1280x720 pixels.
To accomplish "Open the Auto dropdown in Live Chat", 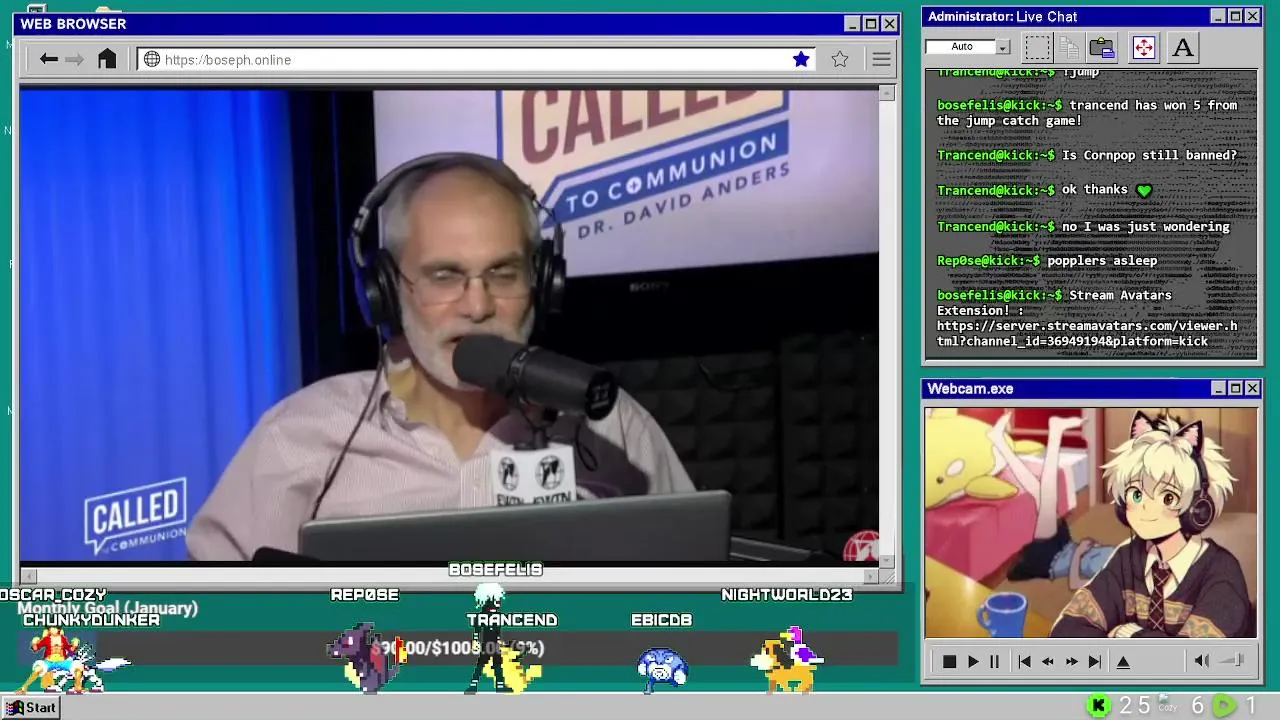I will coord(1003,47).
